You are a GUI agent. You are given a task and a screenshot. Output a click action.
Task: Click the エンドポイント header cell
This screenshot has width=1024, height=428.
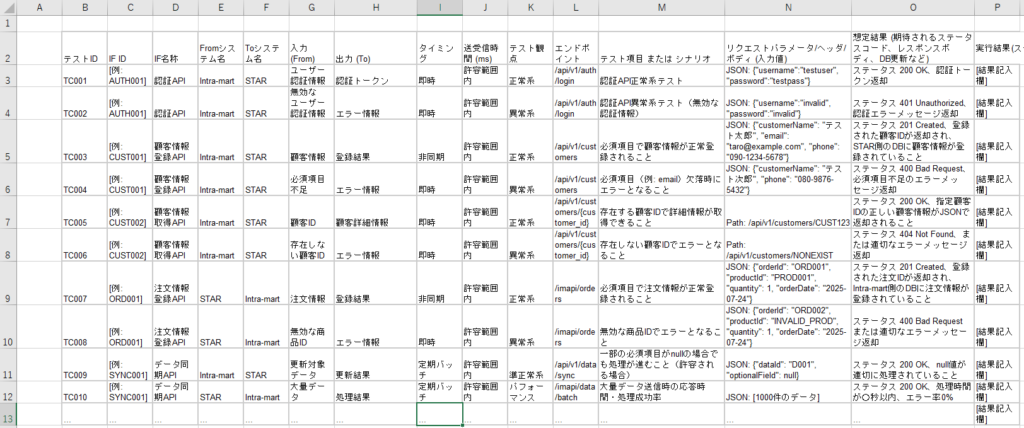tap(575, 48)
